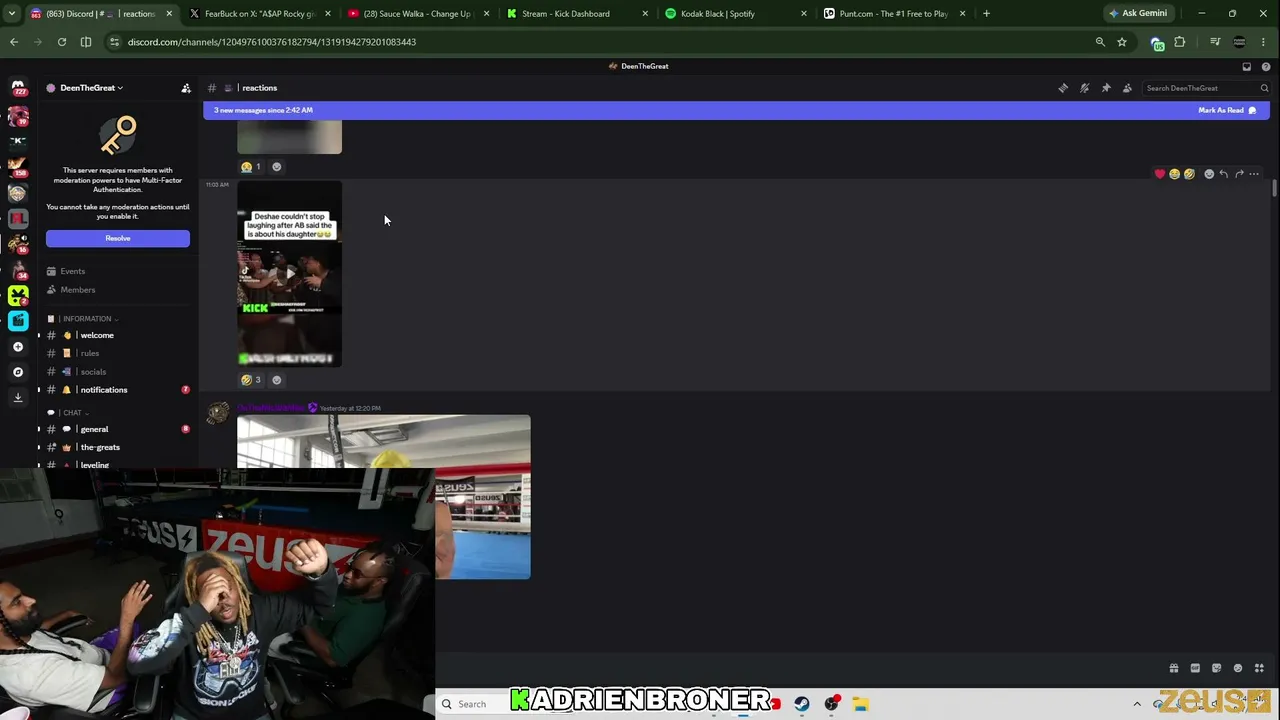The height and width of the screenshot is (720, 1280).
Task: Add the heart reaction in message hover toolbar
Action: (x=1160, y=174)
